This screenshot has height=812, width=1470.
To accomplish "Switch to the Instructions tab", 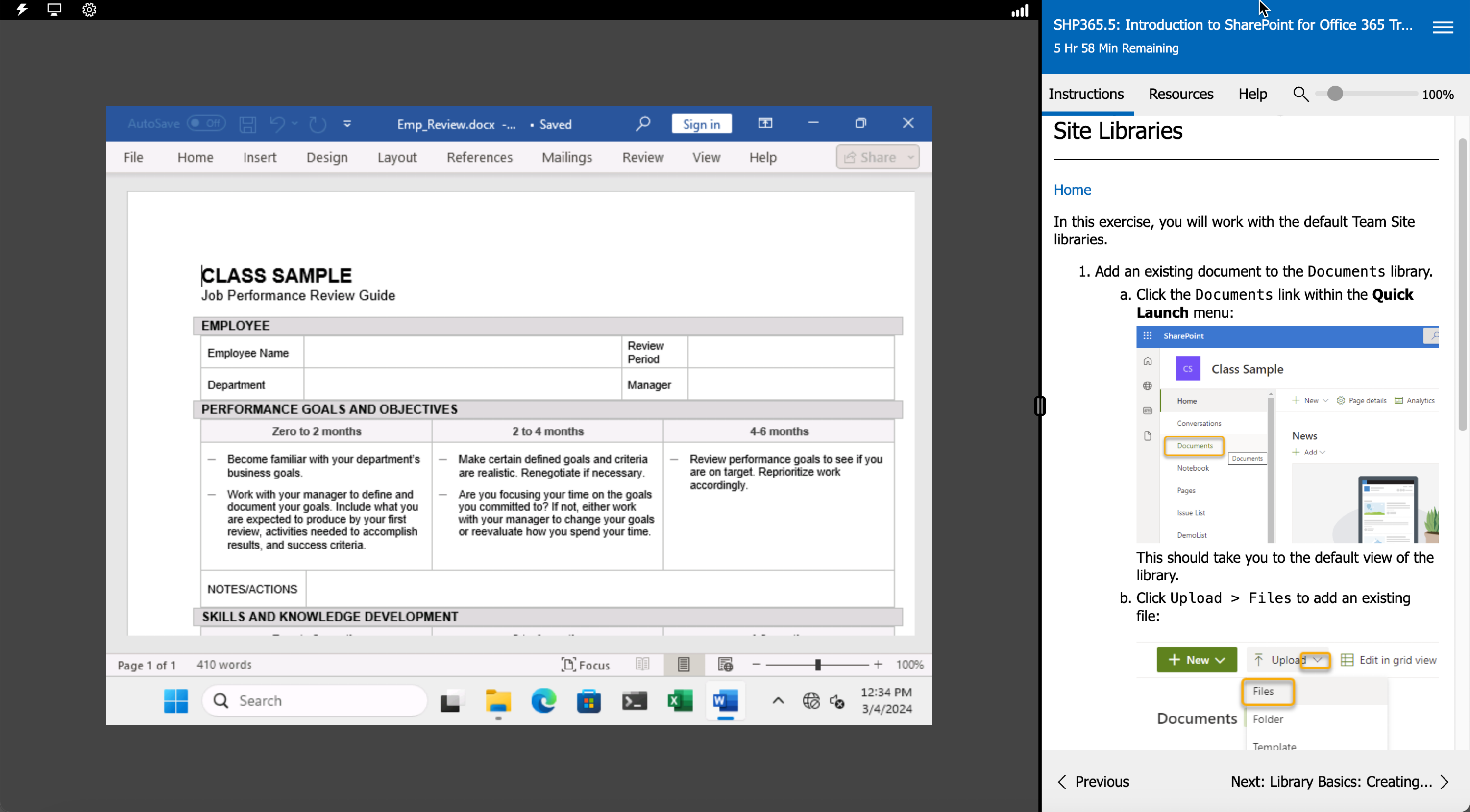I will coord(1086,94).
